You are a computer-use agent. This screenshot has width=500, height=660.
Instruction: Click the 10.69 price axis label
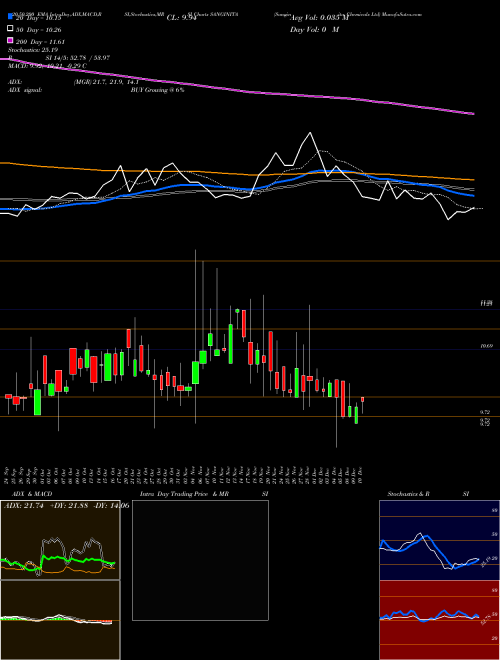point(487,346)
